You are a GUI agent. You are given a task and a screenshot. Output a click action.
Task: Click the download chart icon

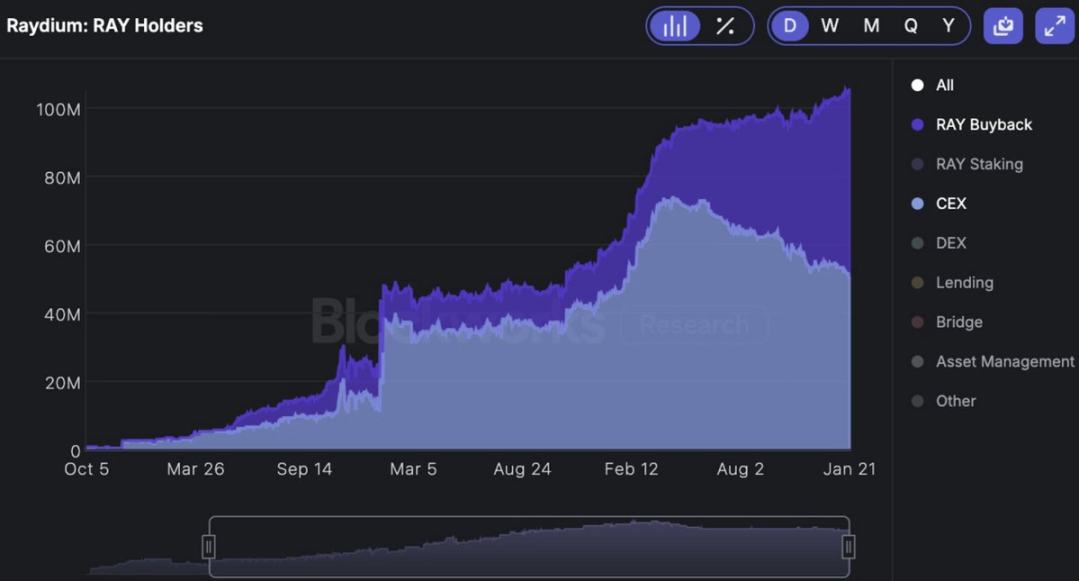pyautogui.click(x=1003, y=26)
